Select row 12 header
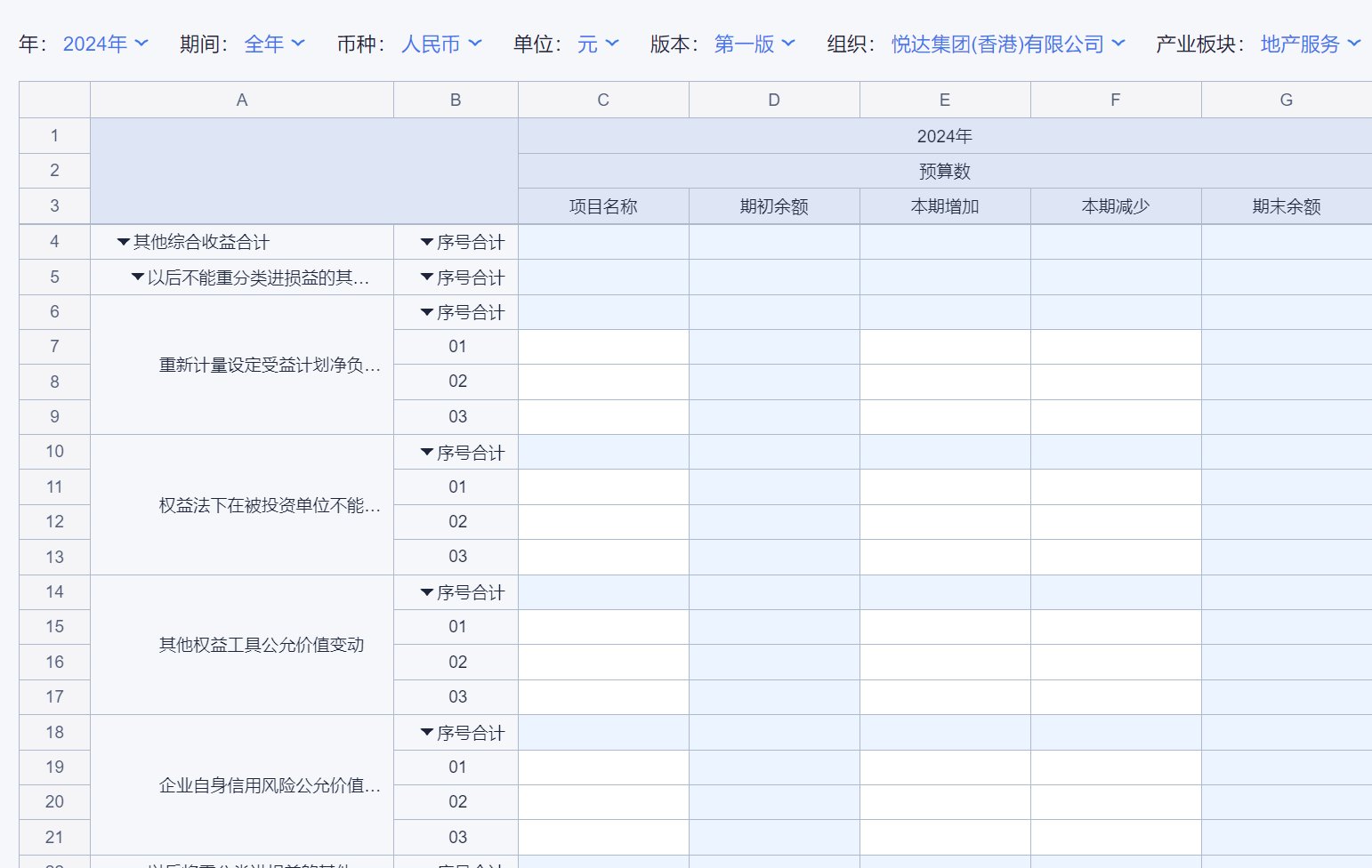1372x868 pixels. pyautogui.click(x=54, y=522)
